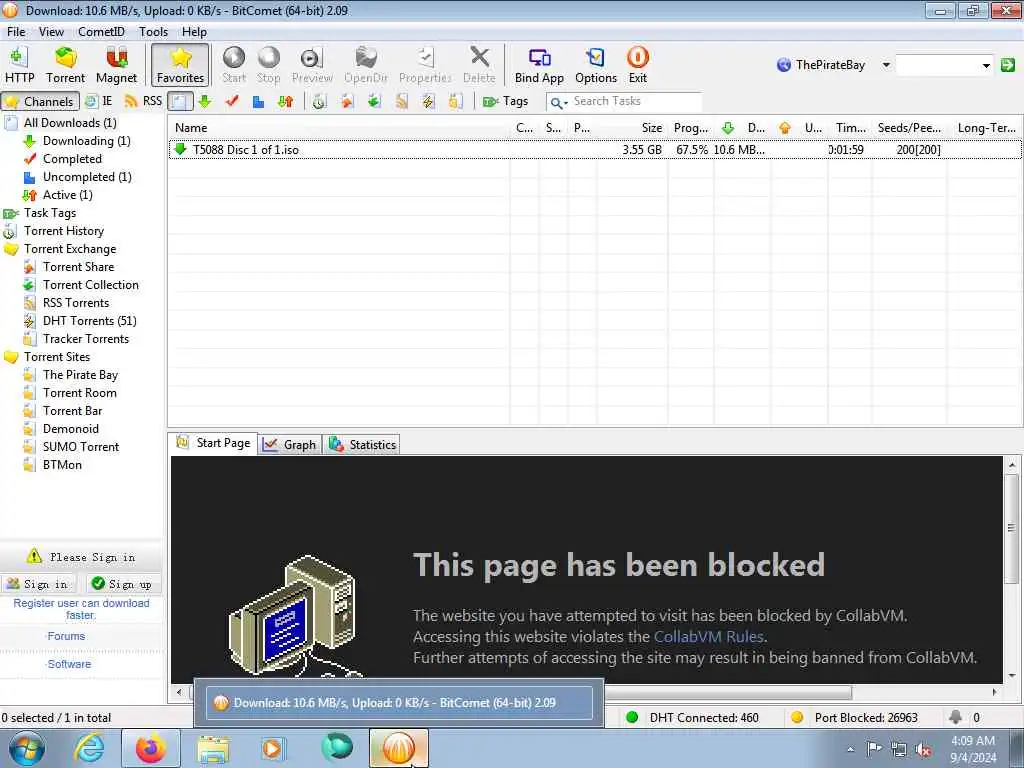
Task: Select the Start Page tab
Action: click(213, 443)
